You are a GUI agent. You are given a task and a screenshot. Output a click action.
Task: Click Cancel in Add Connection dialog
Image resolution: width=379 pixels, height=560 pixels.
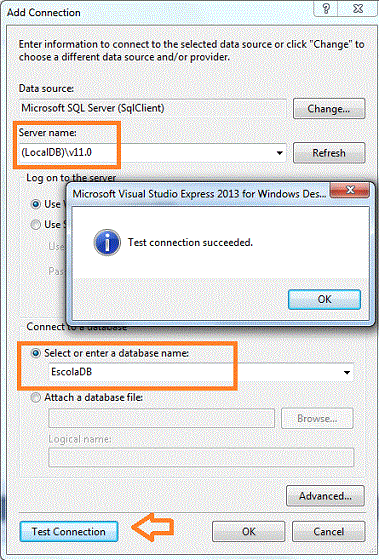click(x=329, y=531)
